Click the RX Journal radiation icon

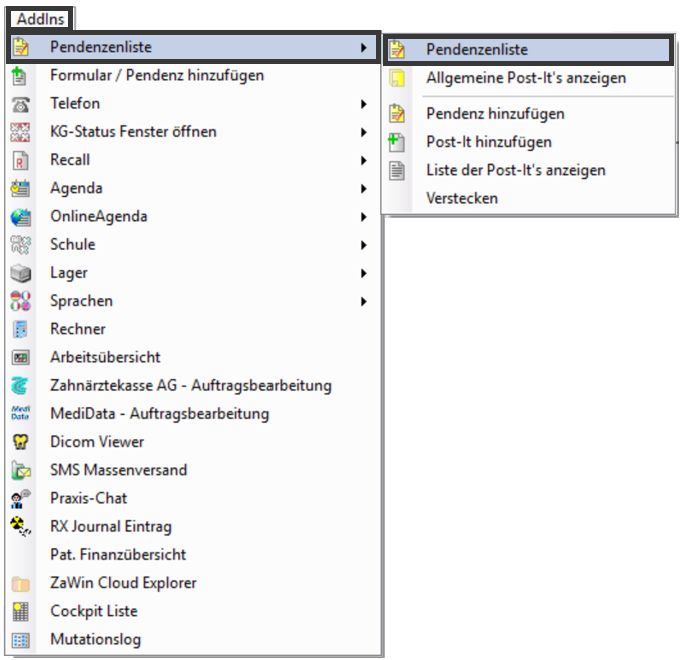pos(20,526)
